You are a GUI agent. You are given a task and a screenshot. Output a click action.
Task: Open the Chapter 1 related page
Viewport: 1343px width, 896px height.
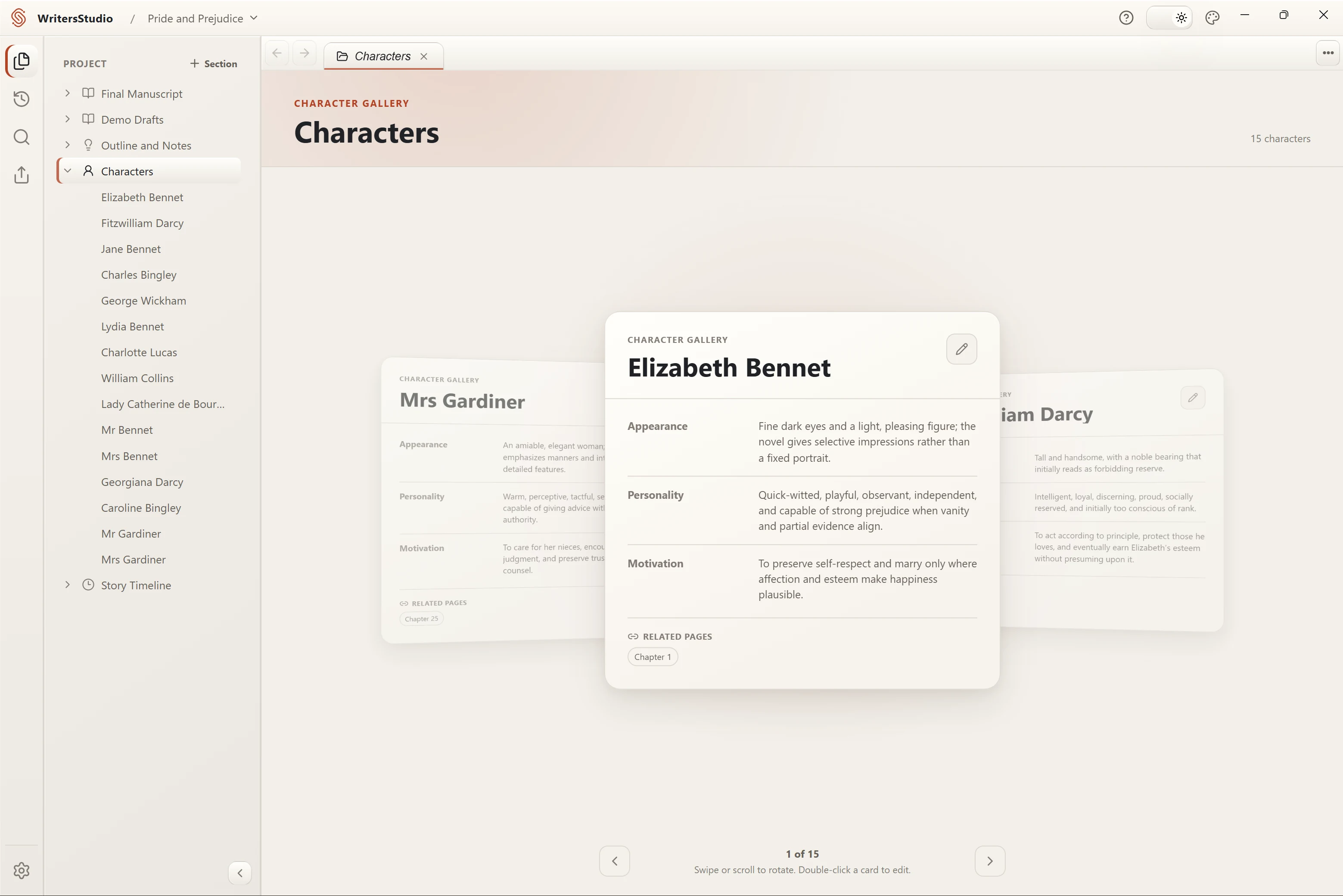click(x=653, y=657)
